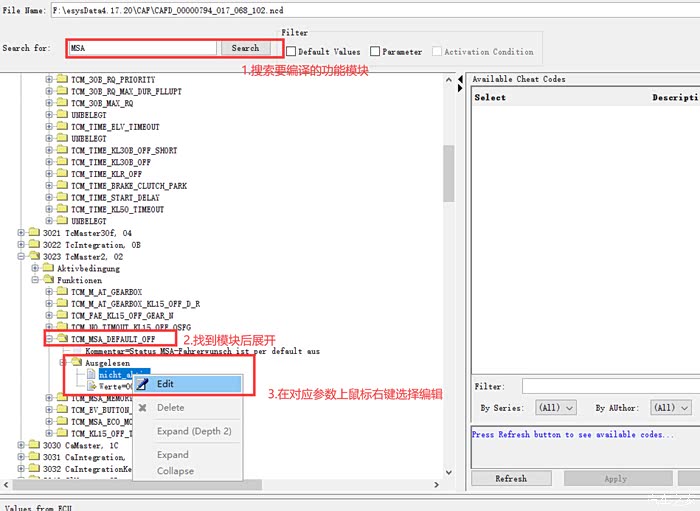Click the 3031 CaIntegration folder icon
Screen dimensions: 700x511
coord(34,457)
